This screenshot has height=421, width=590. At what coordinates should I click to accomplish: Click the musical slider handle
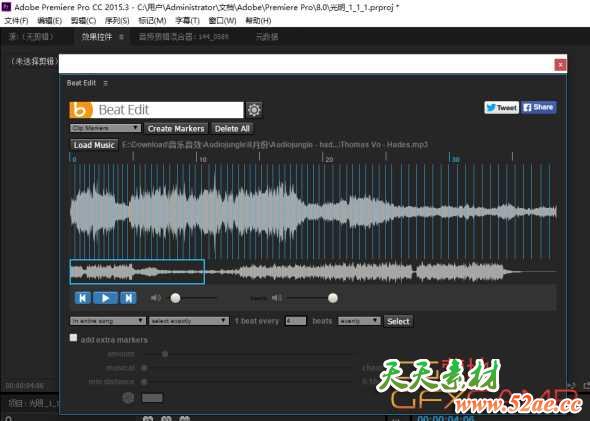(x=144, y=368)
